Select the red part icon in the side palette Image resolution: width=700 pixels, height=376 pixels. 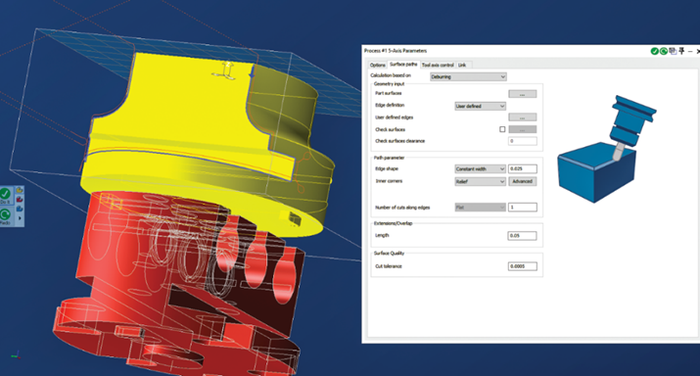[x=20, y=199]
